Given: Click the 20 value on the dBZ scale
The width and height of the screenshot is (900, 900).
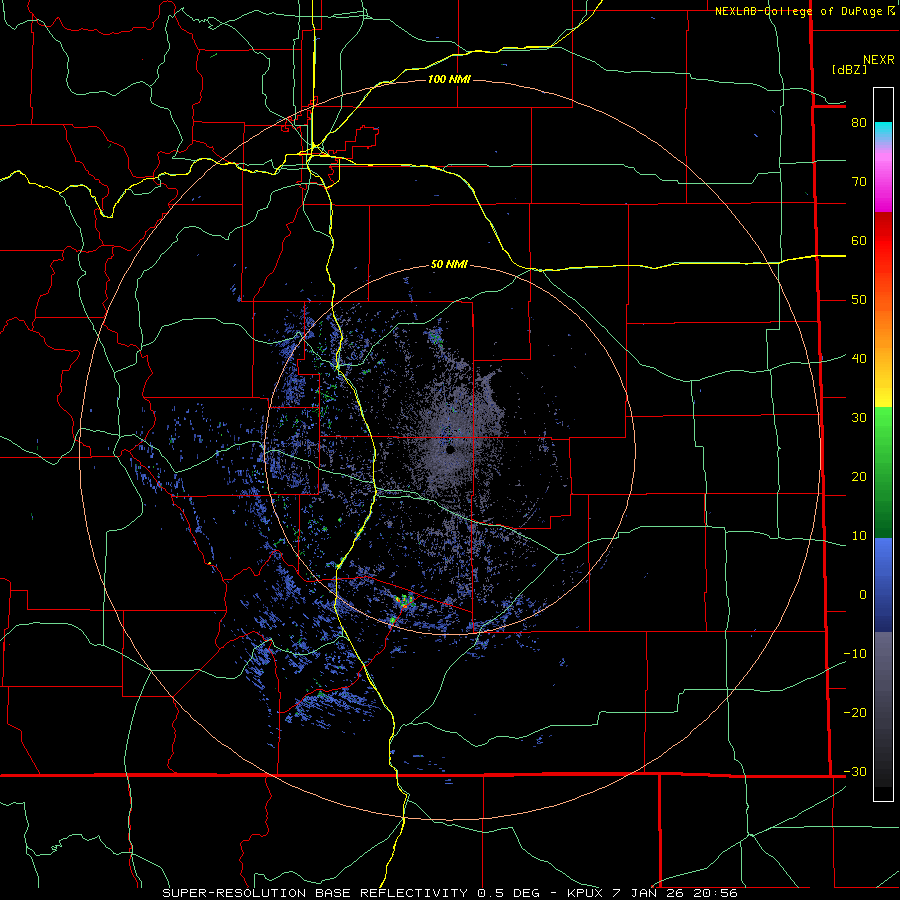Looking at the screenshot, I should pos(859,476).
